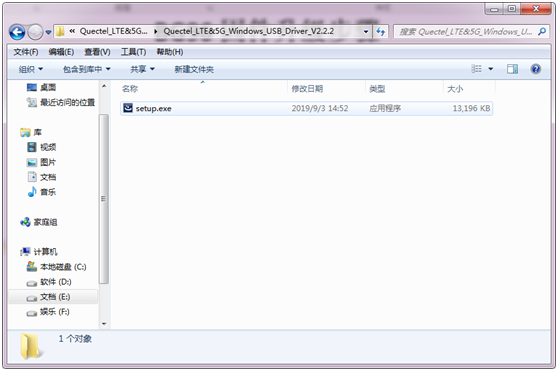Open the 查看(V) menu
The height and width of the screenshot is (371, 558).
97,52
